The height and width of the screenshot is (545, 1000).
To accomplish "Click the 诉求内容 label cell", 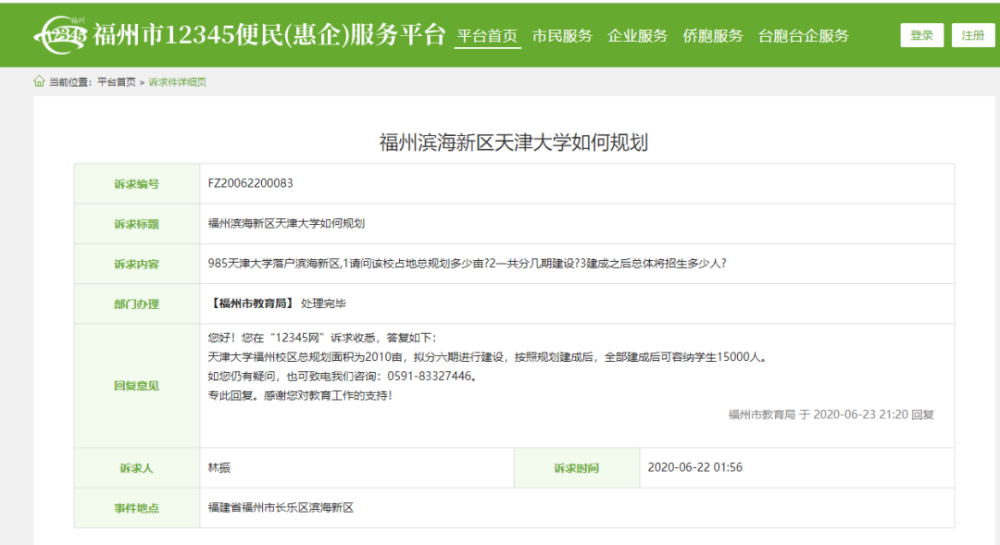I will click(137, 264).
